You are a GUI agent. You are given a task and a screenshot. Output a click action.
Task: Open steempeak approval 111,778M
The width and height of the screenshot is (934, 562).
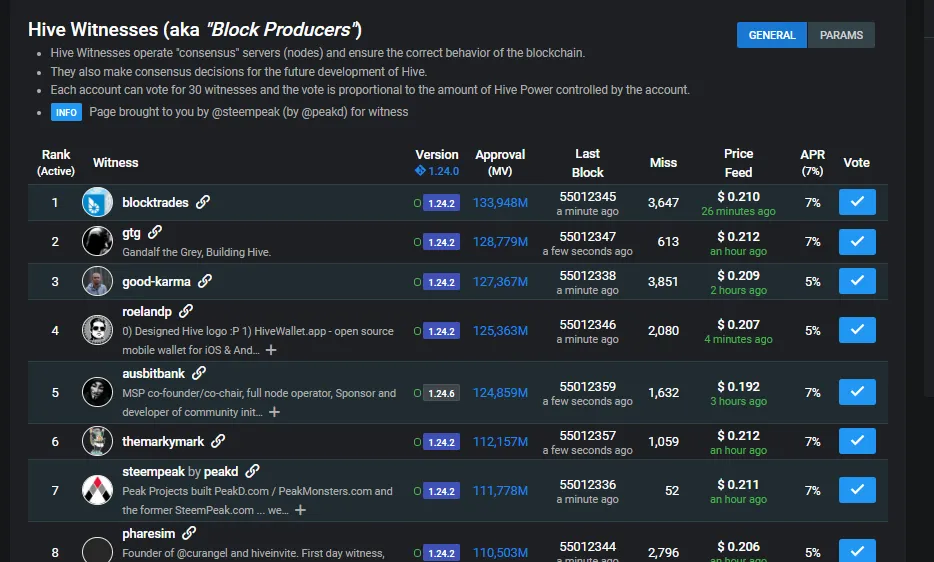pos(500,490)
